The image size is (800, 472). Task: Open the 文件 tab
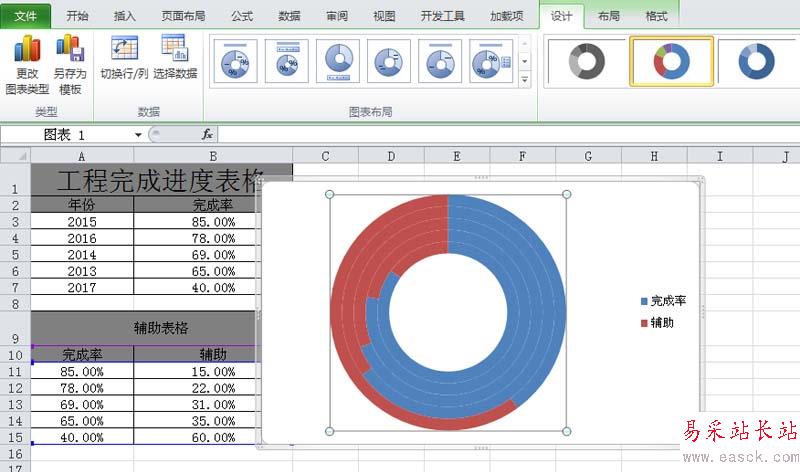click(x=26, y=16)
